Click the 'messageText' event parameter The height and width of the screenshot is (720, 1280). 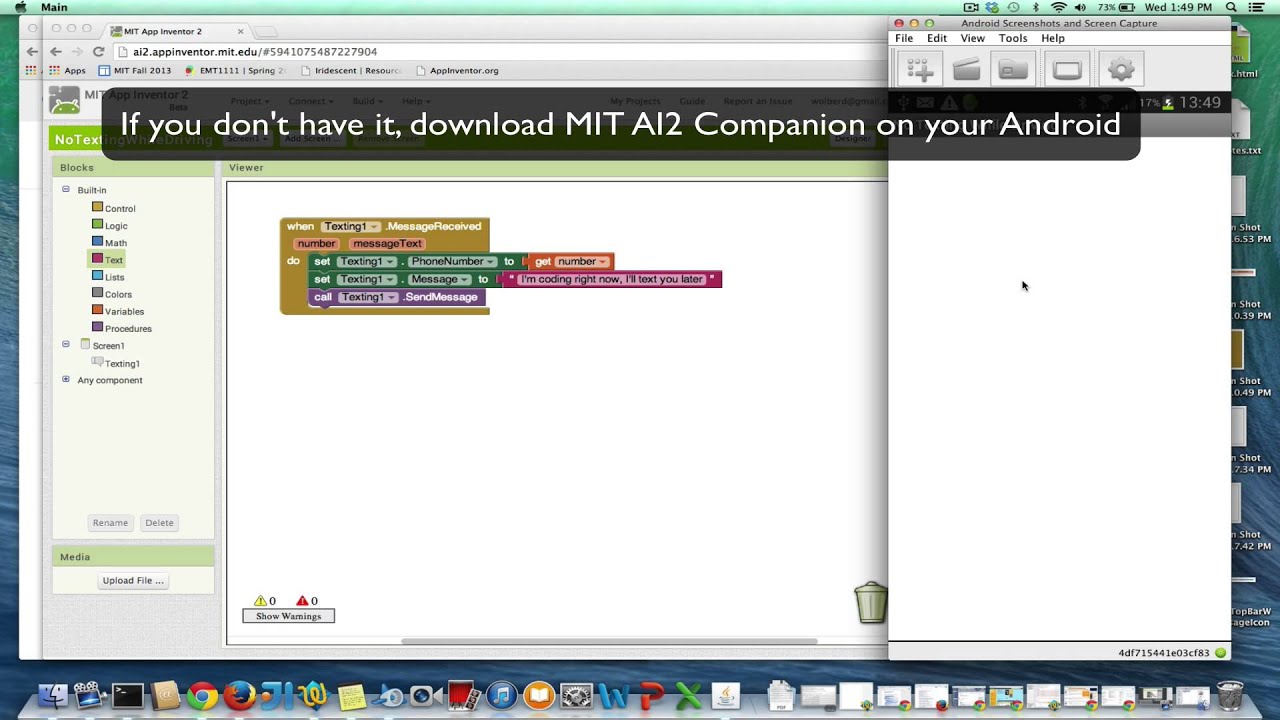(x=387, y=243)
